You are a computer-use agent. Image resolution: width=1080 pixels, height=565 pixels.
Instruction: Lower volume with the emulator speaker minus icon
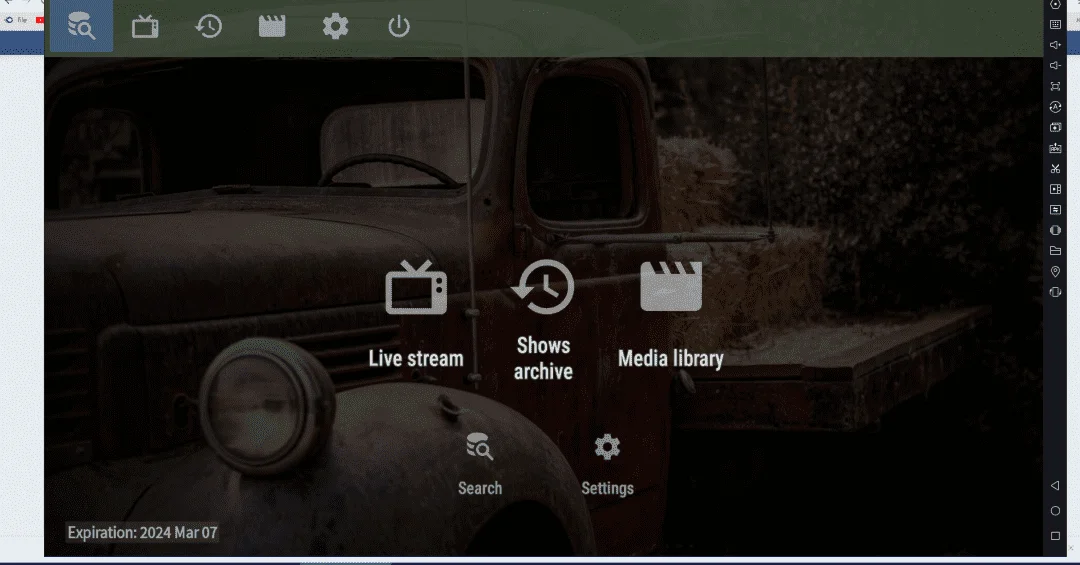pos(1055,65)
